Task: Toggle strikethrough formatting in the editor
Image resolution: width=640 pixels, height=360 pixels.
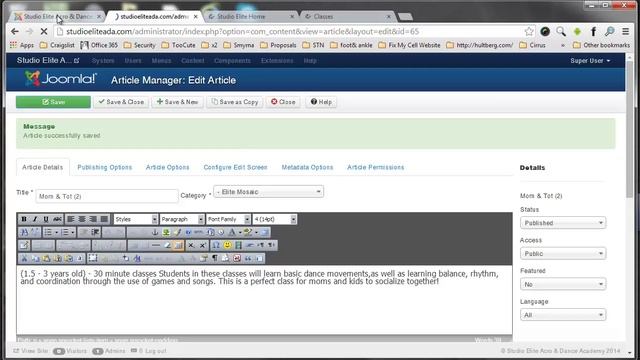Action: coord(57,219)
